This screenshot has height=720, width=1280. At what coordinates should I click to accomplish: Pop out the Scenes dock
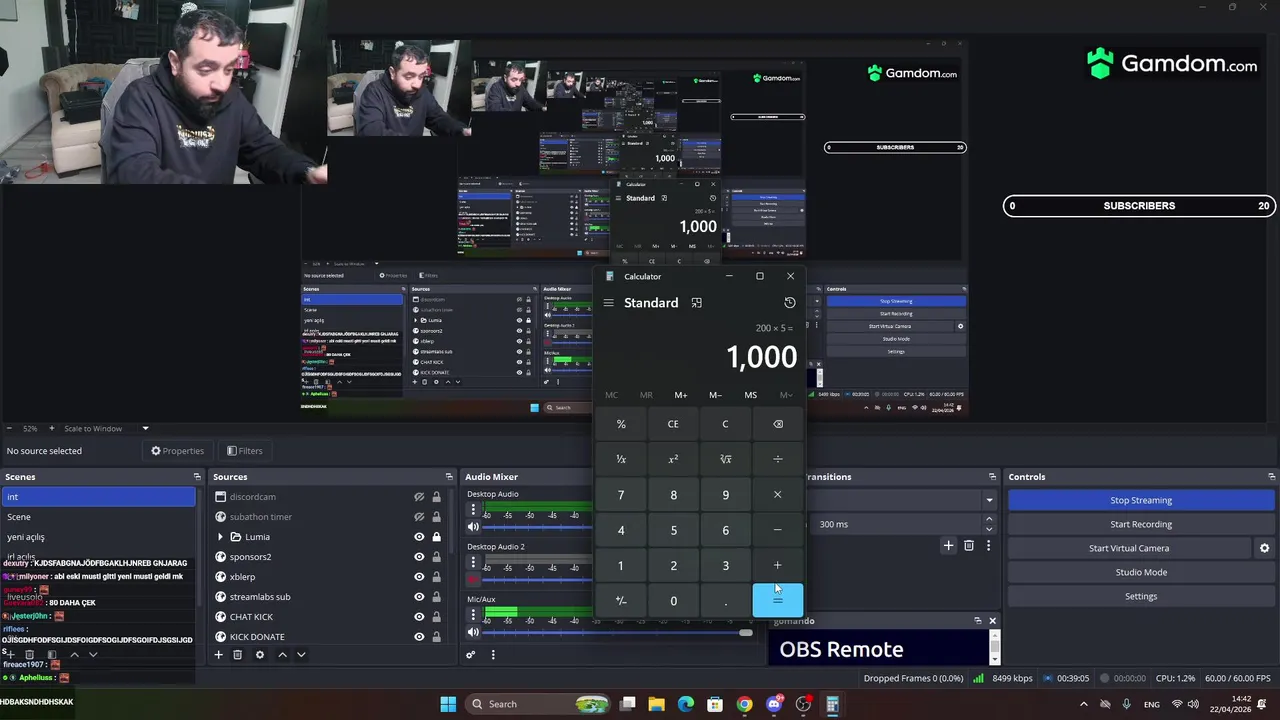[x=197, y=477]
